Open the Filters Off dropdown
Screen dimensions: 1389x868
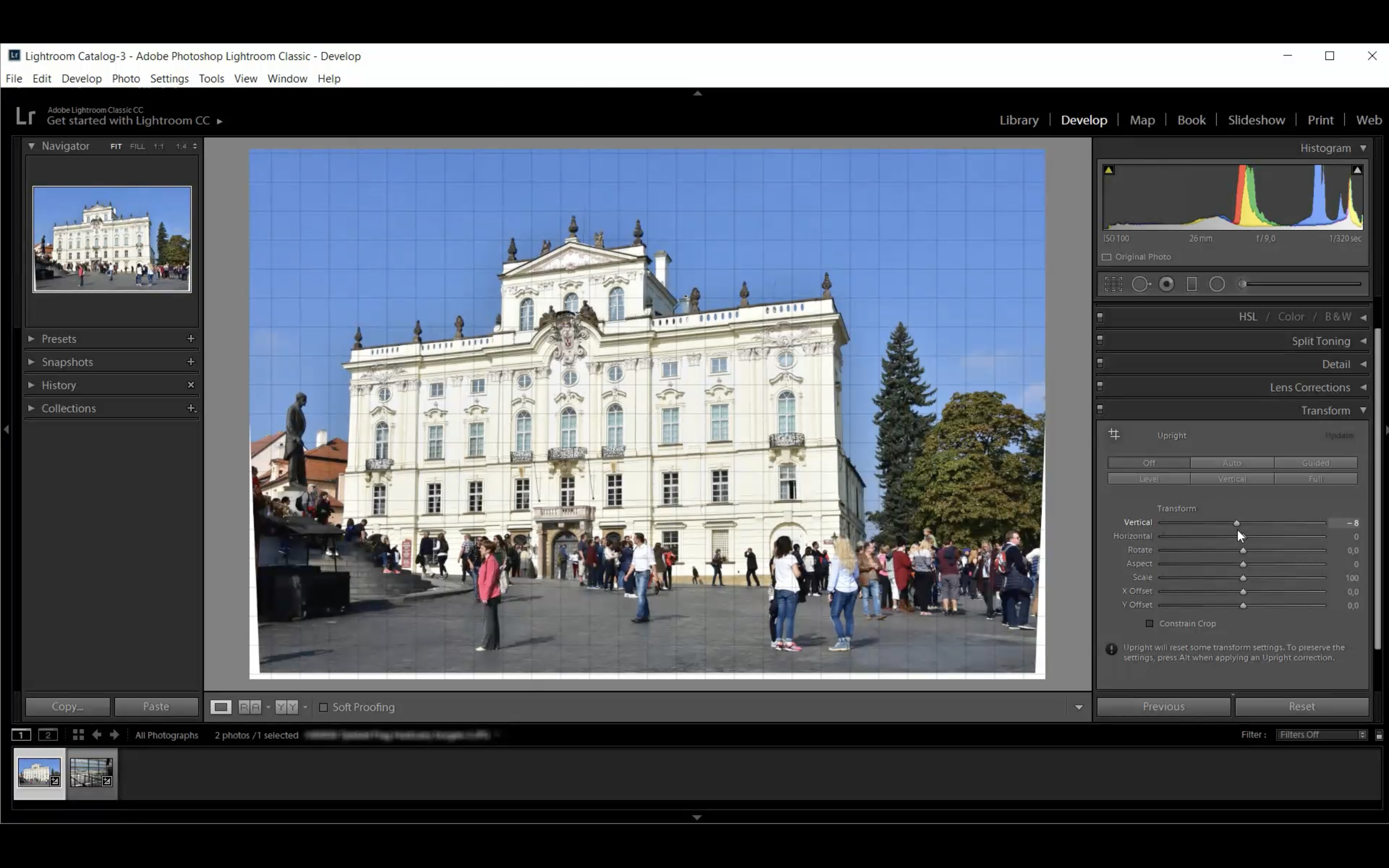(x=1321, y=735)
